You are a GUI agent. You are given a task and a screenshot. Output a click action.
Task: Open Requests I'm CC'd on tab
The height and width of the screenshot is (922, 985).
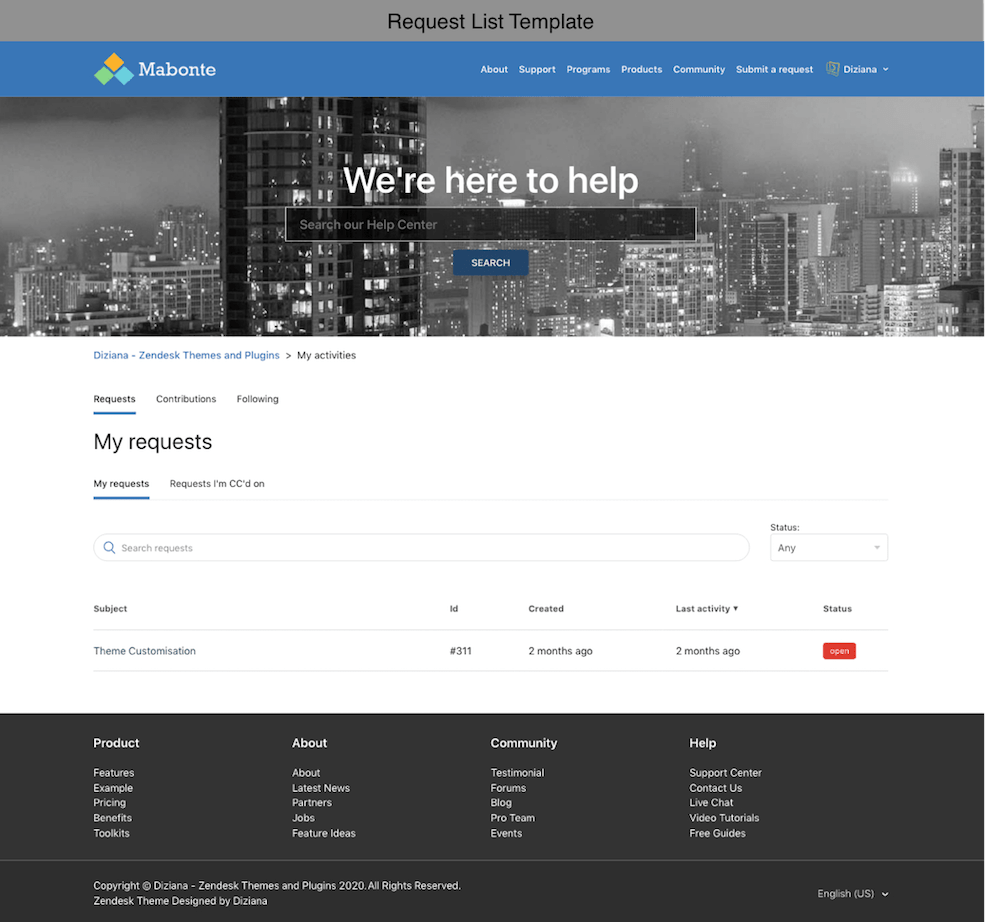tap(217, 484)
